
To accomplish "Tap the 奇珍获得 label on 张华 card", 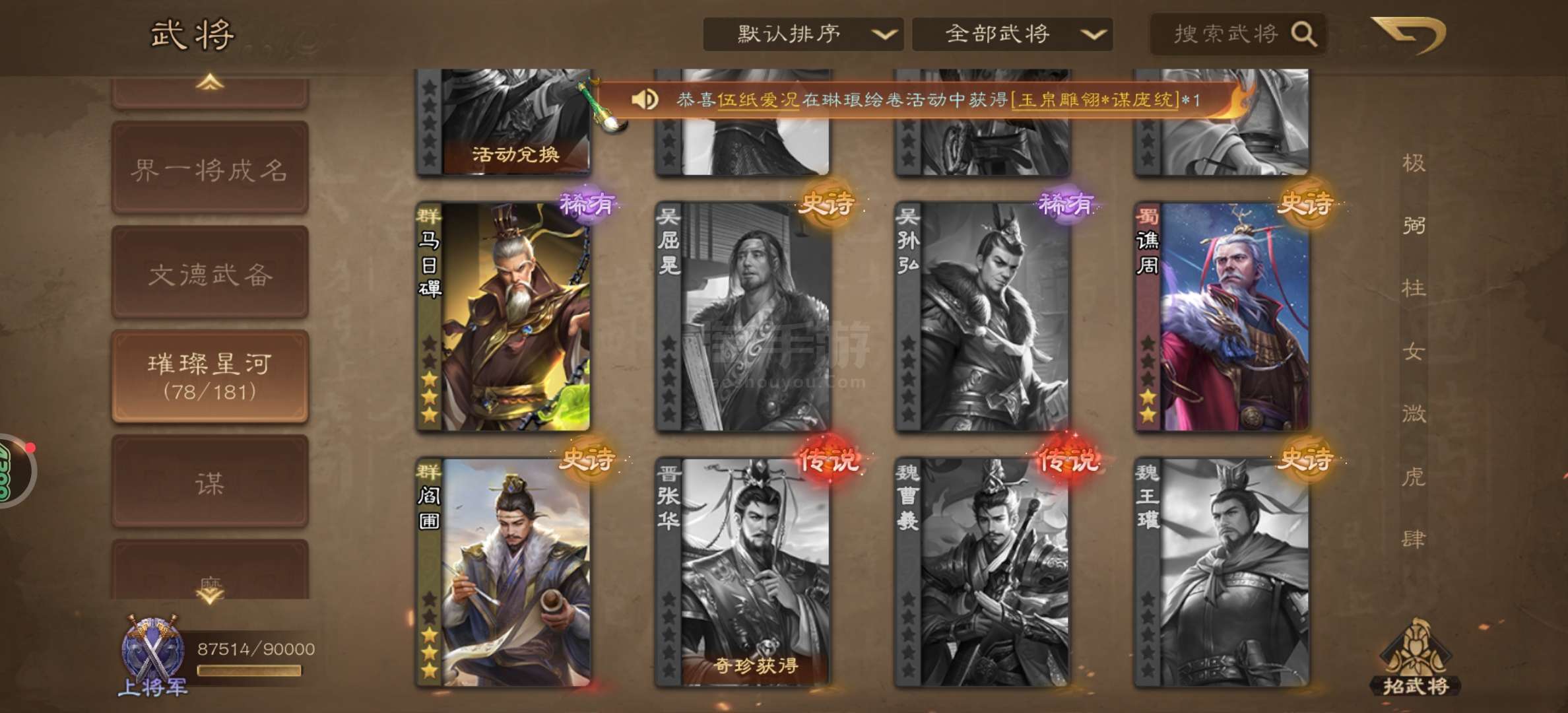I will pyautogui.click(x=756, y=665).
